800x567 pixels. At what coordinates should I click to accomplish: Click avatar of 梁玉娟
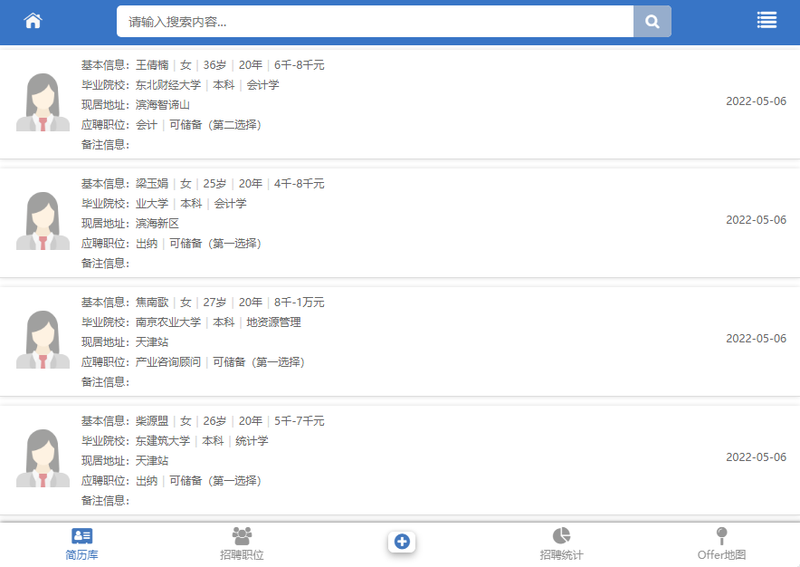pyautogui.click(x=43, y=221)
